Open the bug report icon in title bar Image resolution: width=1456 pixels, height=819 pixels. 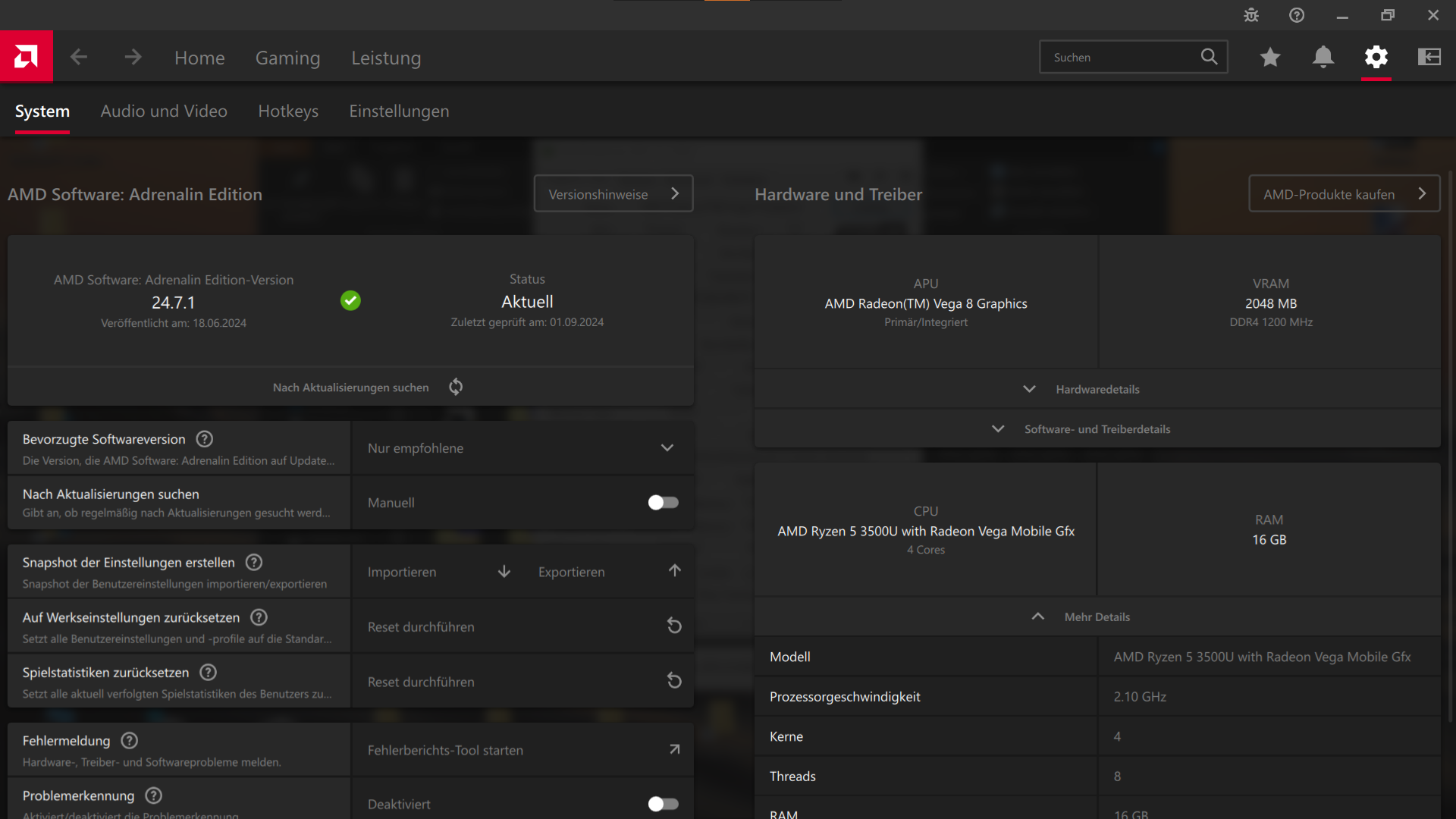tap(1251, 15)
